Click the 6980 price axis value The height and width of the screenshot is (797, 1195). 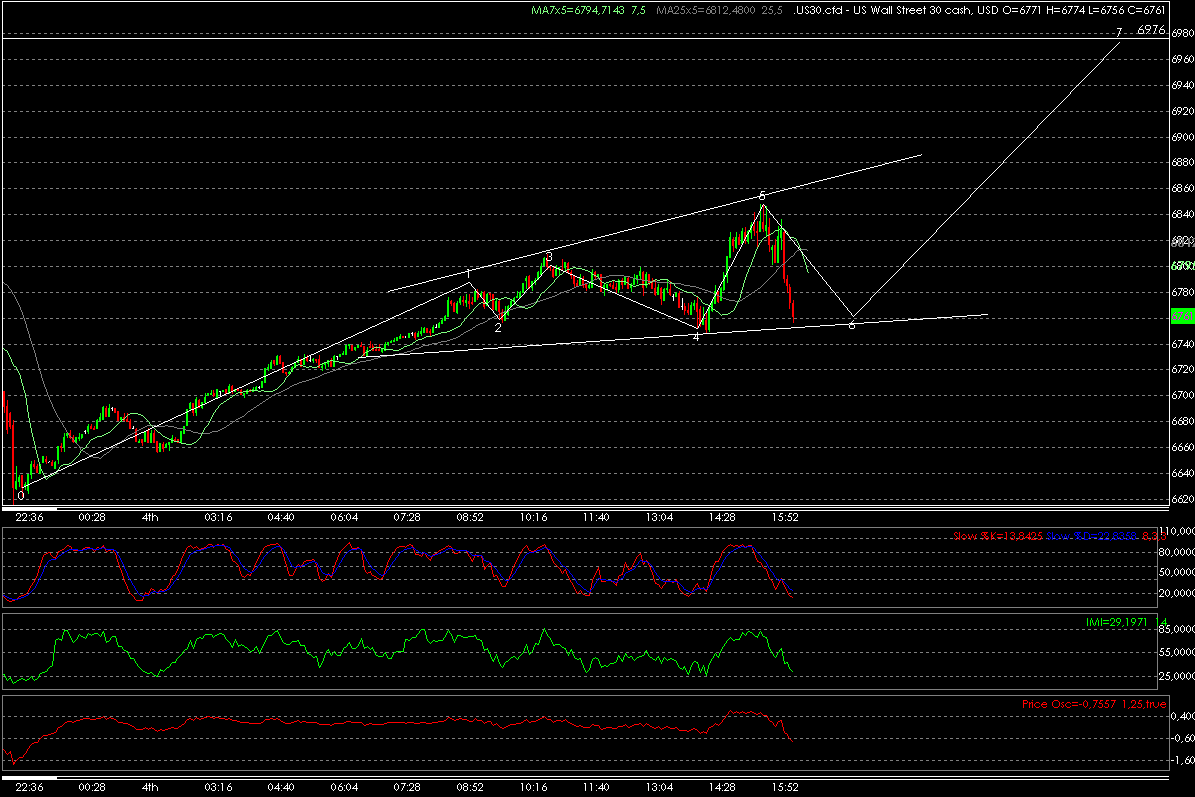pos(1183,33)
